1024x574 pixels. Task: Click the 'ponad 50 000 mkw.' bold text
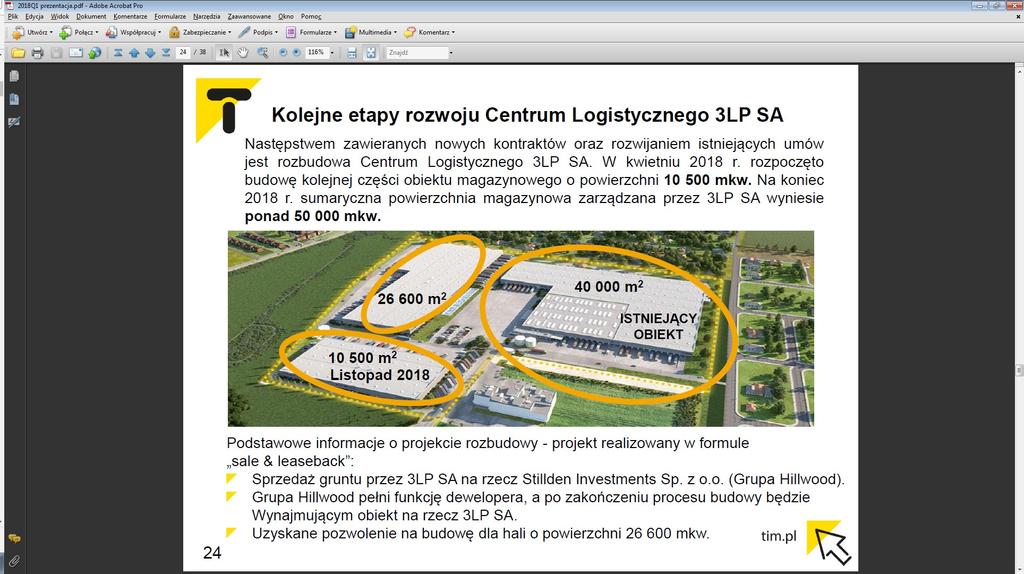click(313, 217)
